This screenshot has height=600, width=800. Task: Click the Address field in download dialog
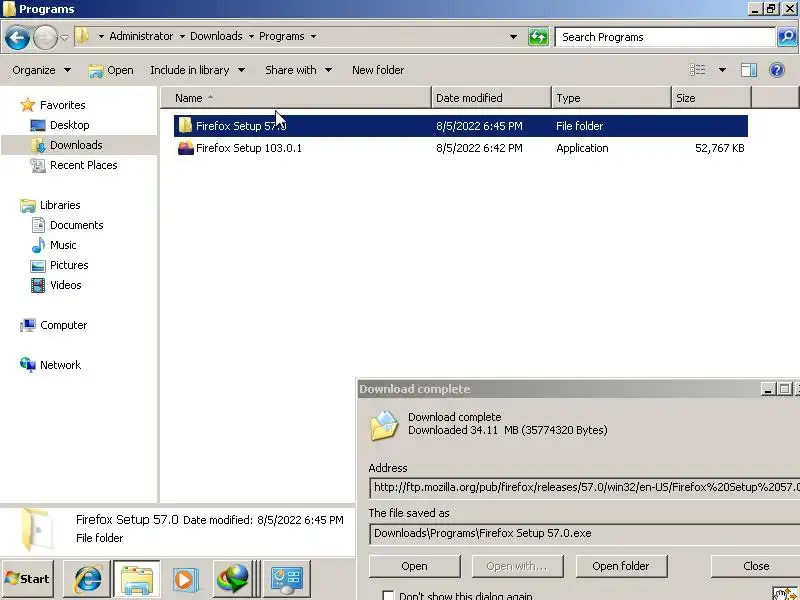pos(585,487)
